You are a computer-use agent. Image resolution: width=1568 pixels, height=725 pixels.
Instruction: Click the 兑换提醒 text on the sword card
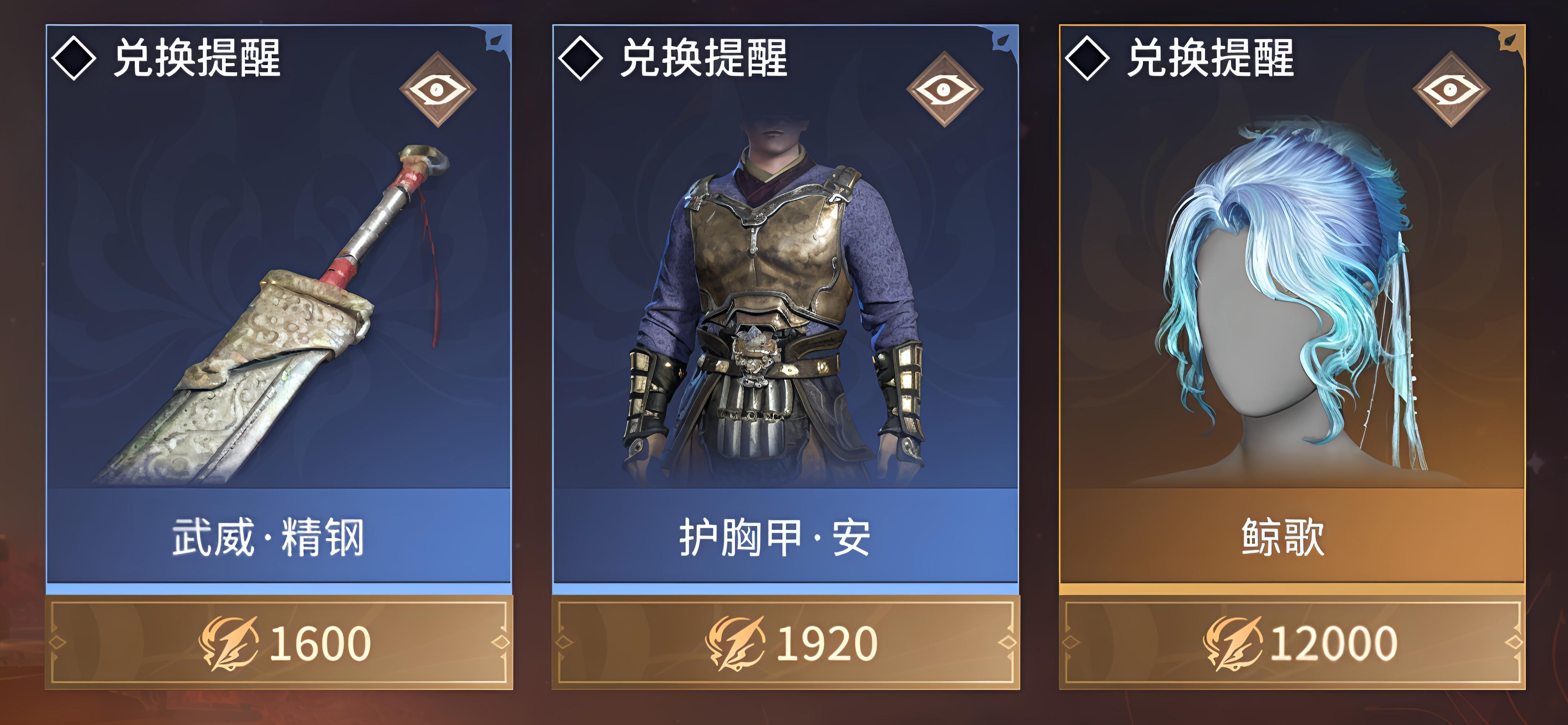197,58
